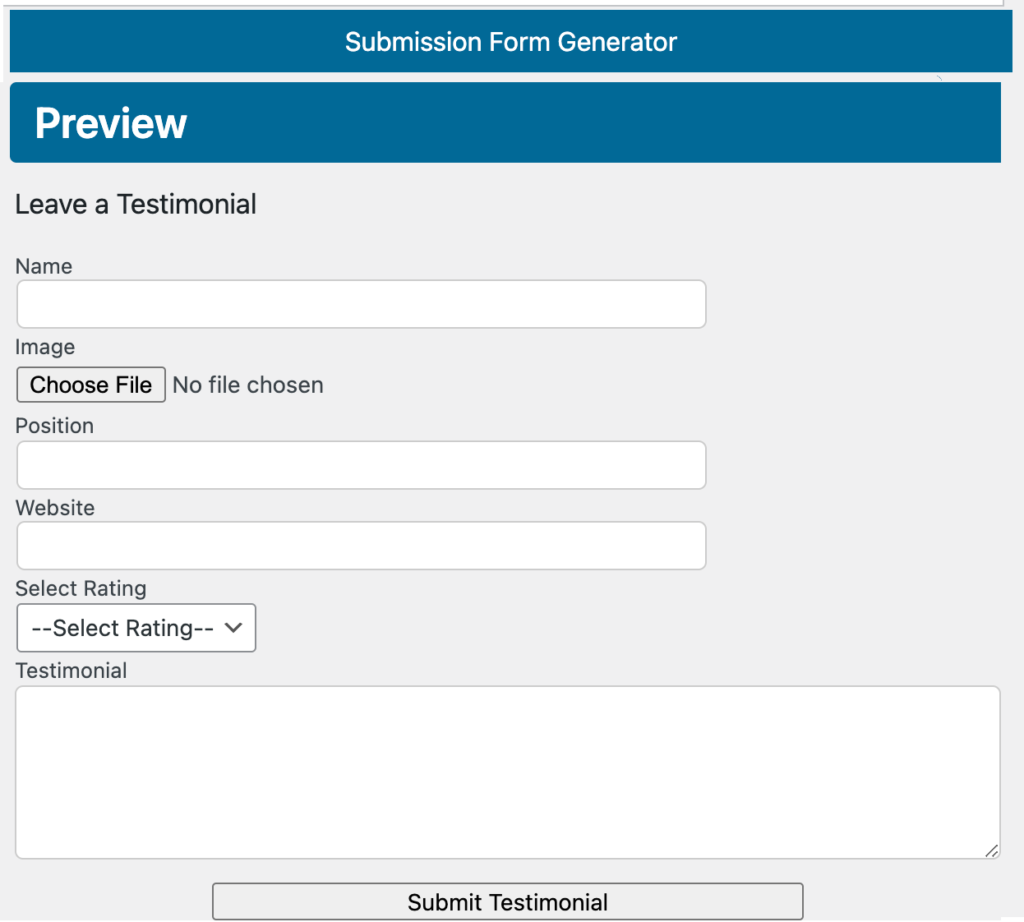Click the 'Image' field label
1024x922 pixels.
point(45,347)
